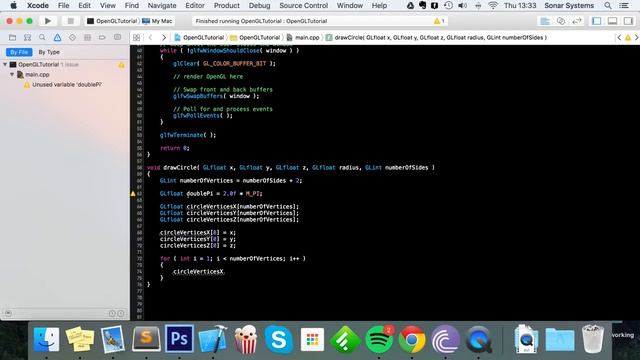Select the Issue navigator triangle icon
Screen dimensions: 640x360
click(57, 38)
